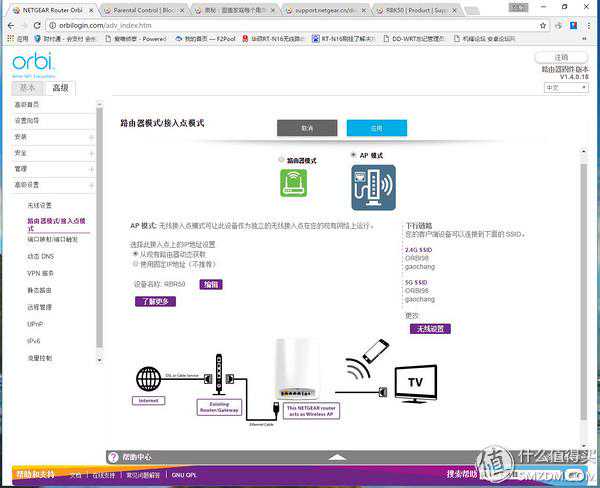
Task: Select the AP 模式 radio button
Action: (x=352, y=156)
